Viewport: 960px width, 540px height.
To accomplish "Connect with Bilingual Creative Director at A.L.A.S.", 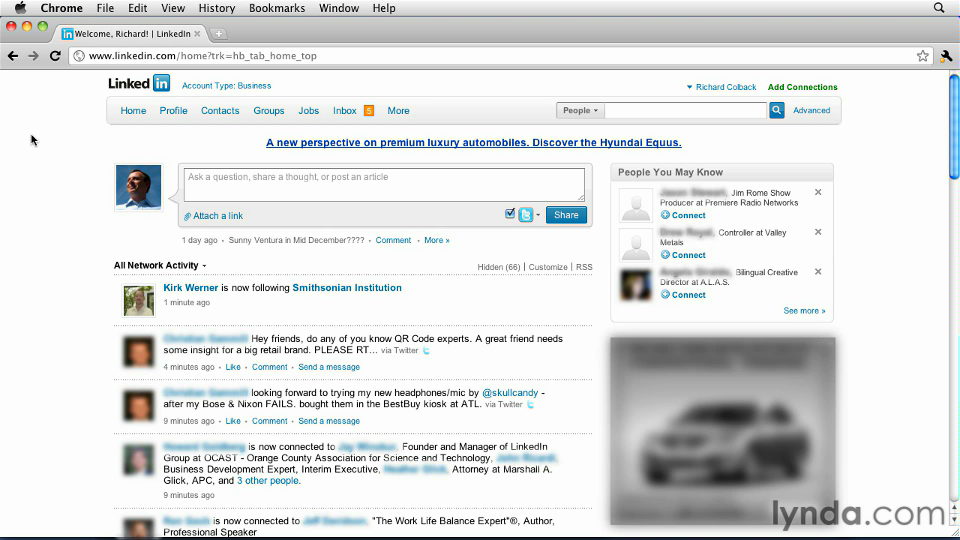I will 683,294.
